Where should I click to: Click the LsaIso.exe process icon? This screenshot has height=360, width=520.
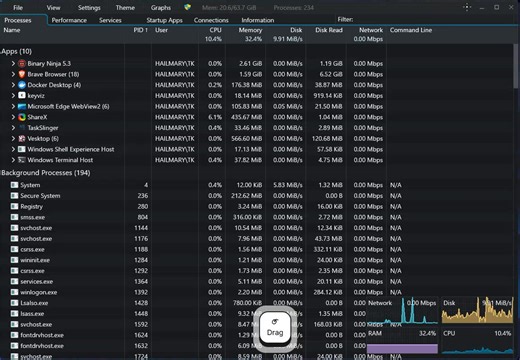[x=14, y=303]
